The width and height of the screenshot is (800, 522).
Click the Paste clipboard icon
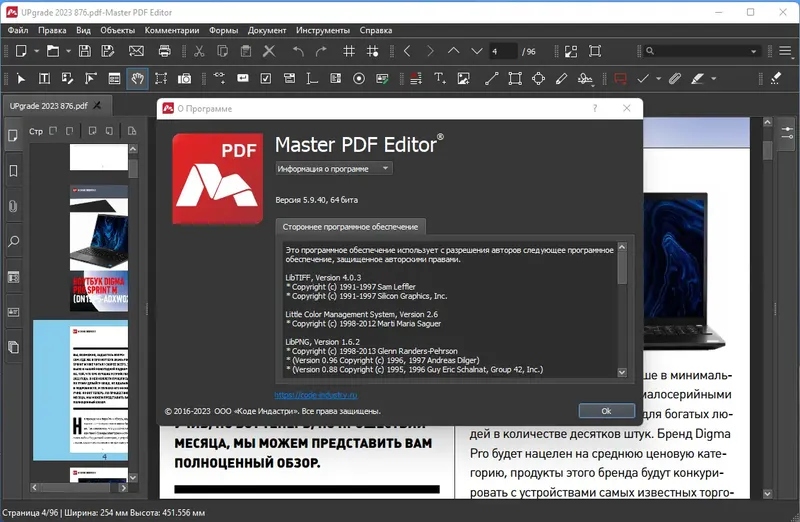click(246, 51)
